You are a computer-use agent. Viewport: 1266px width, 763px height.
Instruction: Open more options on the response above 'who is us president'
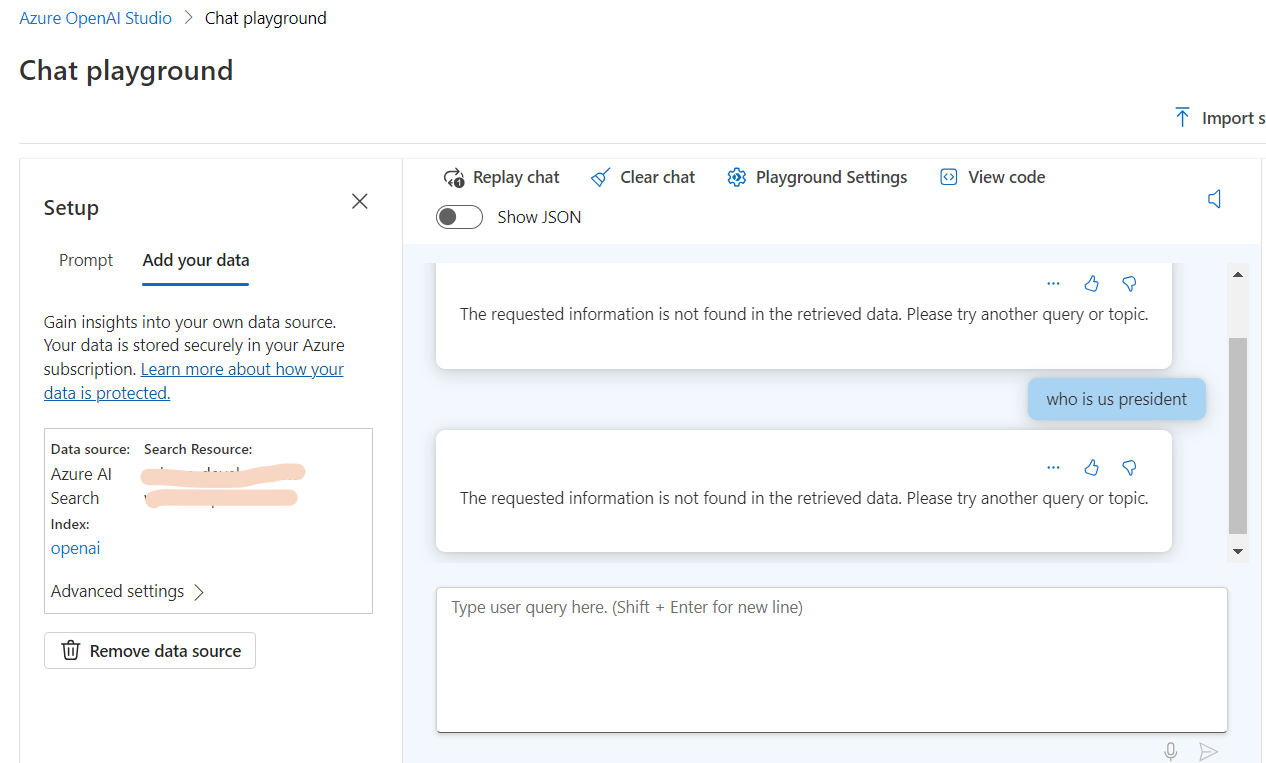(x=1053, y=284)
